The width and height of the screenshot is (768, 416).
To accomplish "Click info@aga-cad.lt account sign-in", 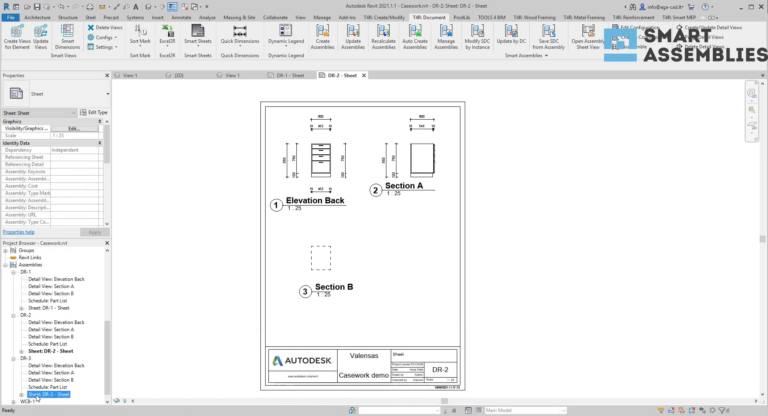I will coord(662,7).
